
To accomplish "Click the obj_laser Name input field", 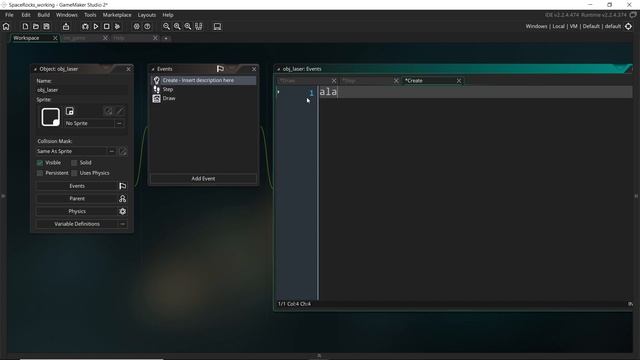I will click(x=82, y=90).
